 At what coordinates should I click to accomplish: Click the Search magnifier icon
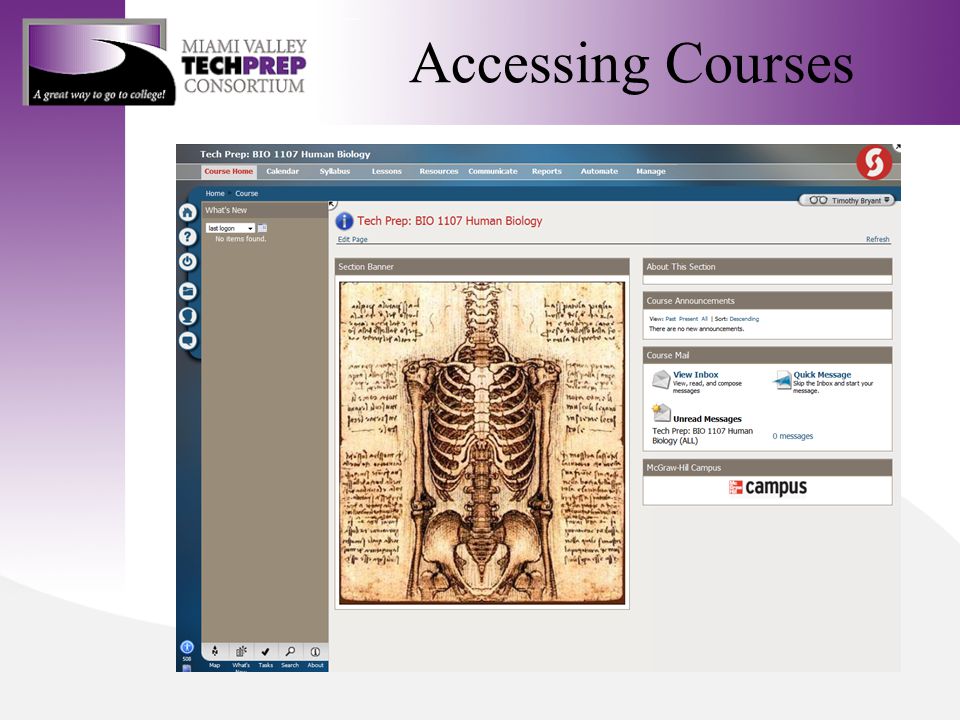point(290,651)
